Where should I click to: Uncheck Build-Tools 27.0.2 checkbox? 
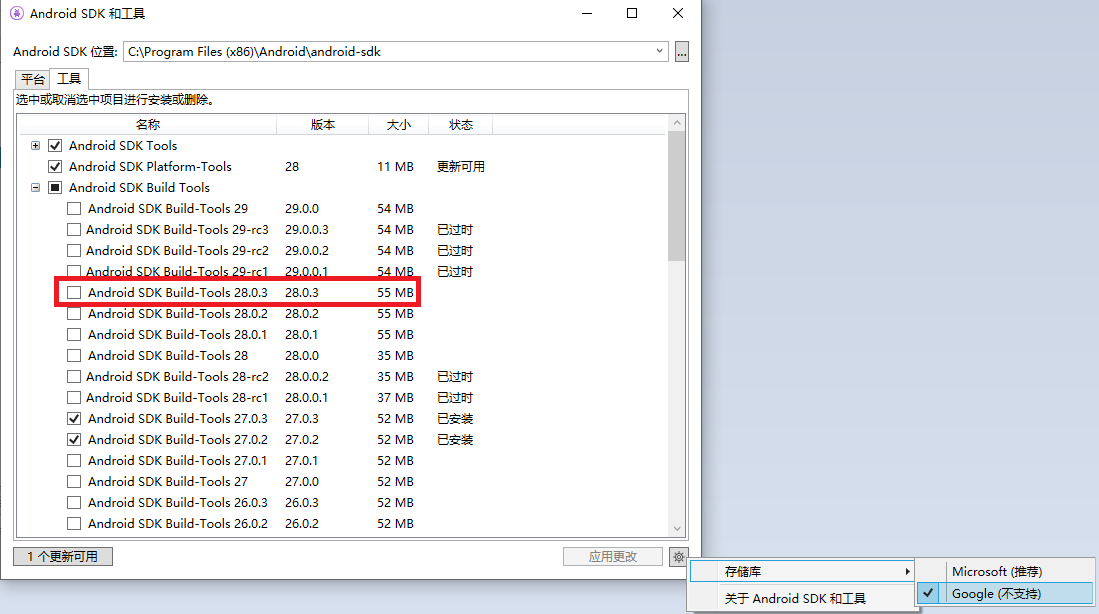(x=74, y=440)
